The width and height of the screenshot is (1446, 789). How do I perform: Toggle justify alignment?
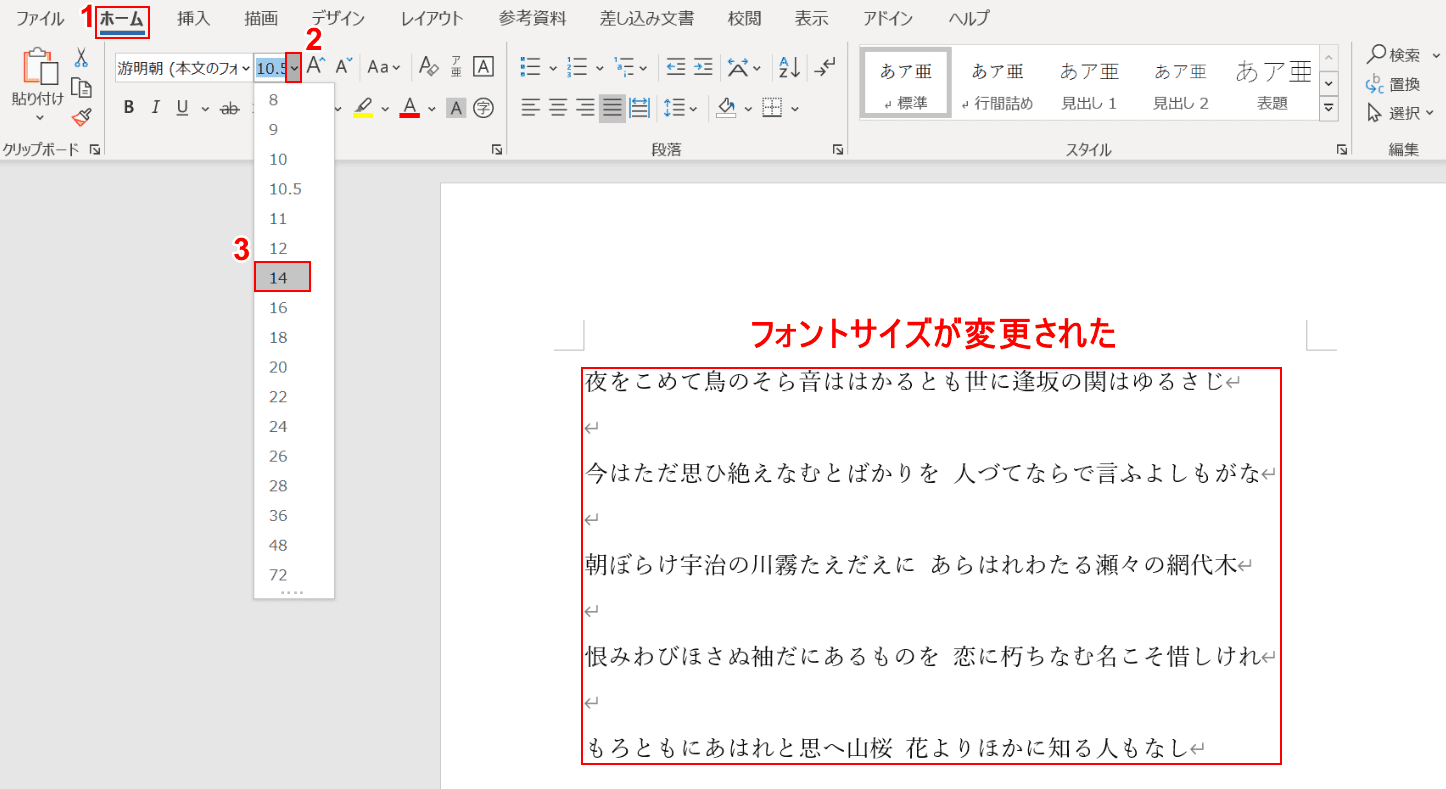point(612,107)
